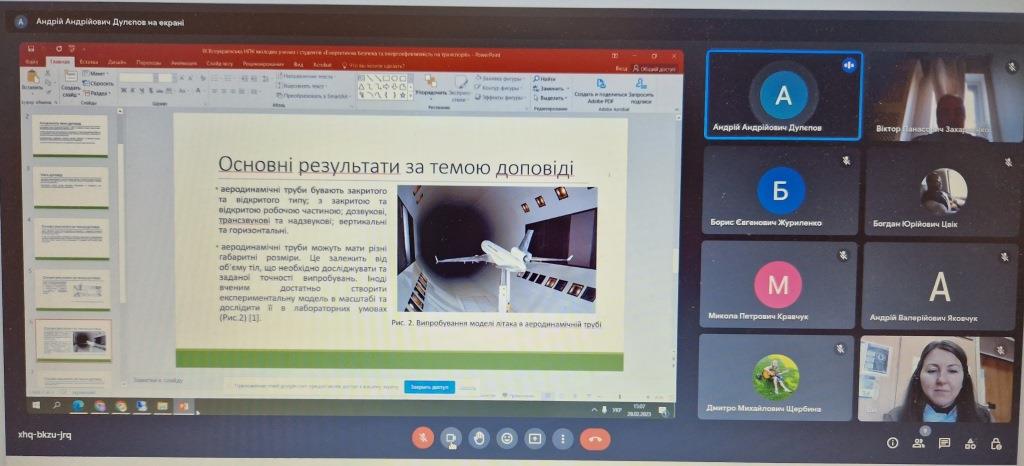Screen dimensions: 1024x466
Task: Open meeting details info icon
Action: click(x=892, y=442)
